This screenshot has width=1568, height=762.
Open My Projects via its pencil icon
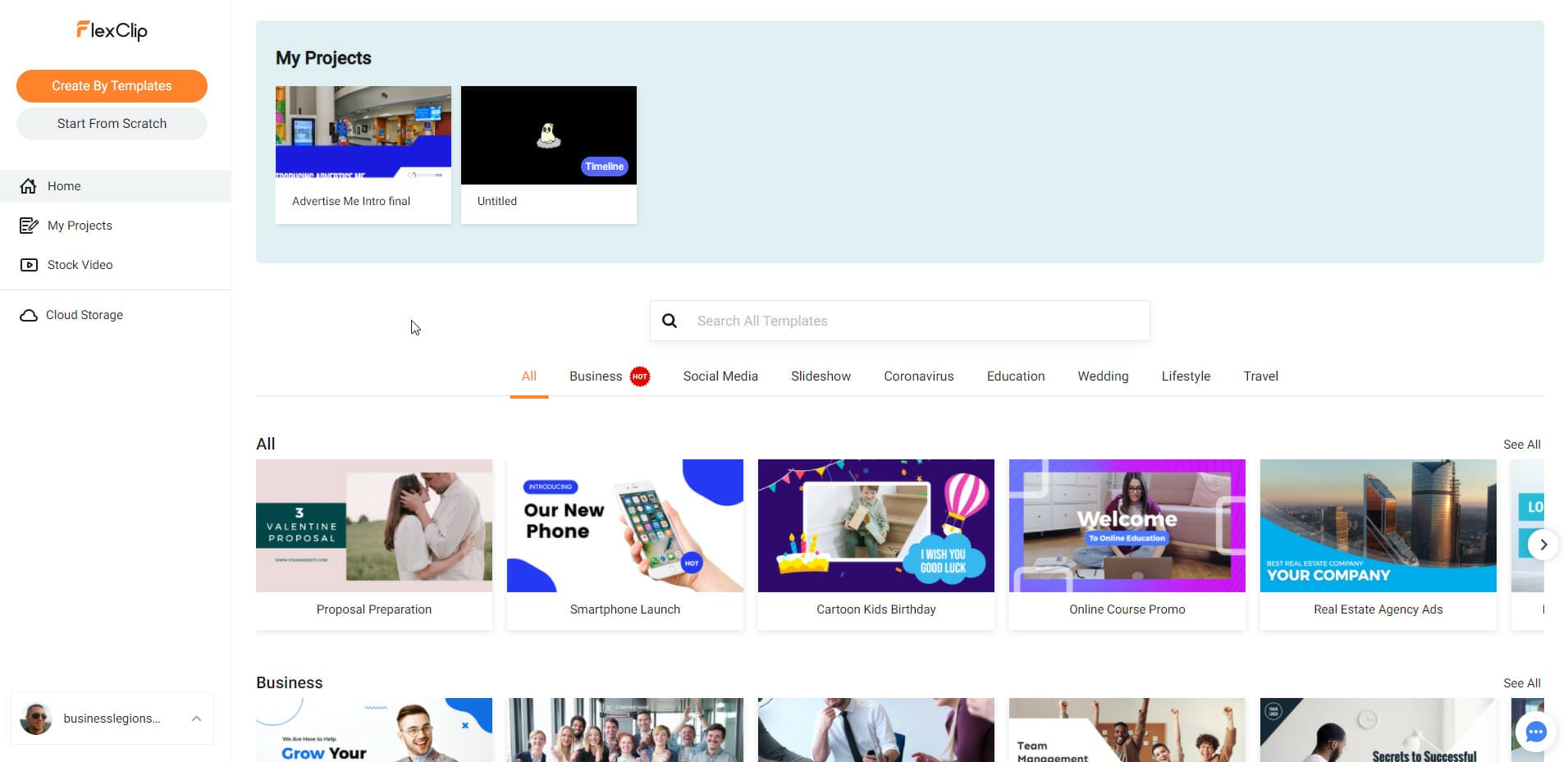(x=29, y=226)
